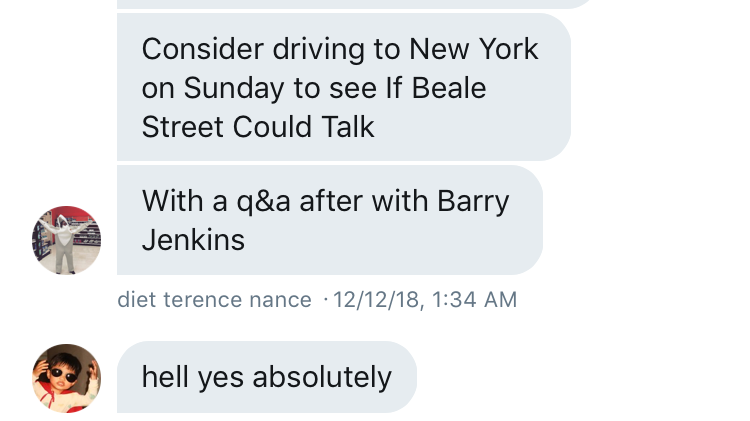Click the name 'Barry' in the message
Image resolution: width=750 pixels, height=421 pixels.
pos(473,201)
